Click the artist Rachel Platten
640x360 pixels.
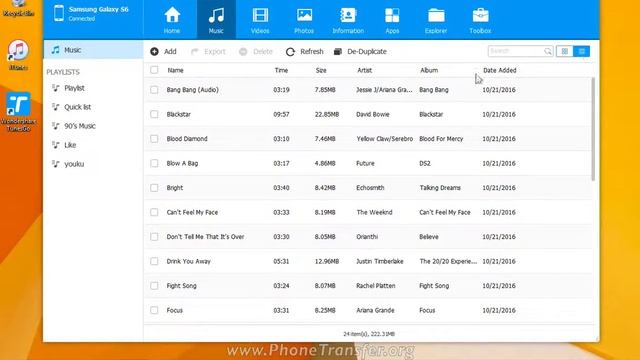point(376,286)
